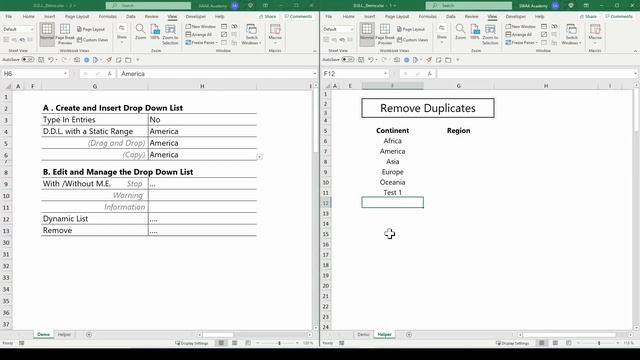Click the Split icon in right window ribbon

(x=544, y=27)
